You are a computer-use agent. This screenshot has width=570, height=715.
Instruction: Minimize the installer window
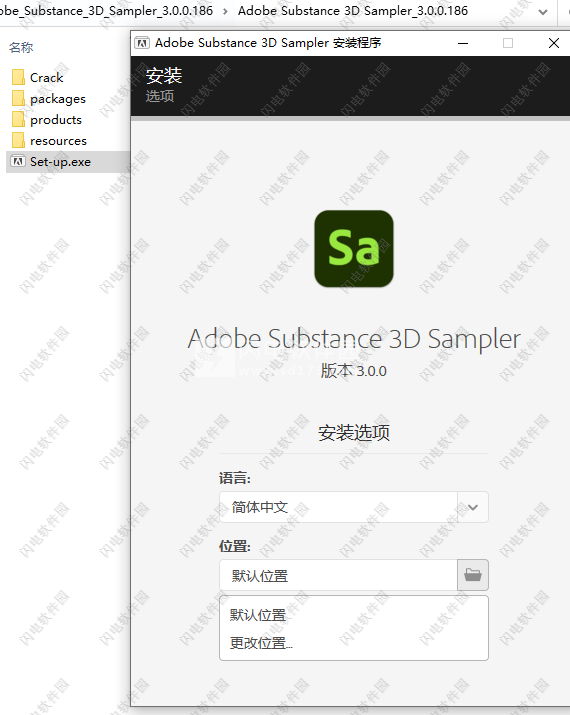tap(463, 43)
